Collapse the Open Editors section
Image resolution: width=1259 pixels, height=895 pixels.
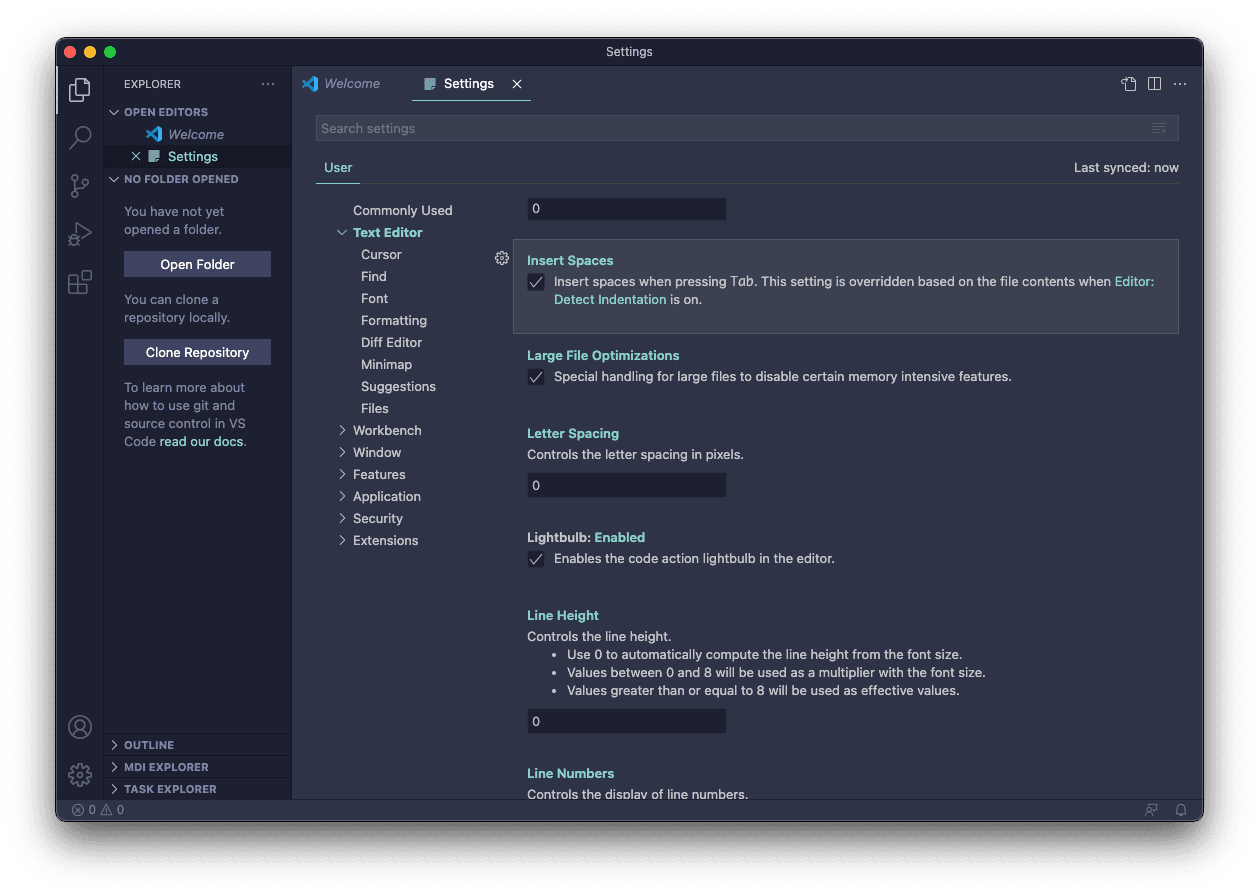(x=197, y=112)
